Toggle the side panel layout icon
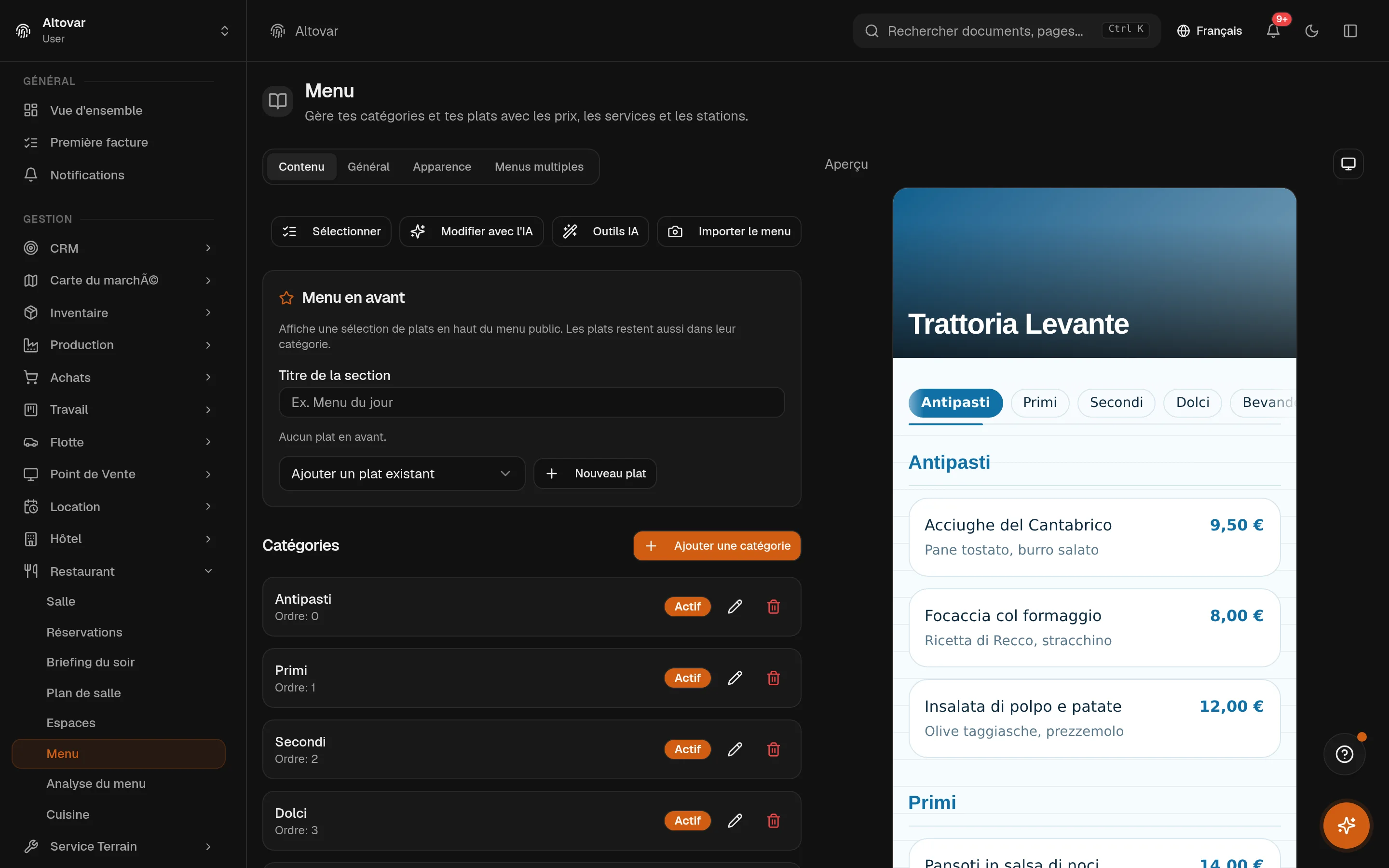 click(1350, 31)
